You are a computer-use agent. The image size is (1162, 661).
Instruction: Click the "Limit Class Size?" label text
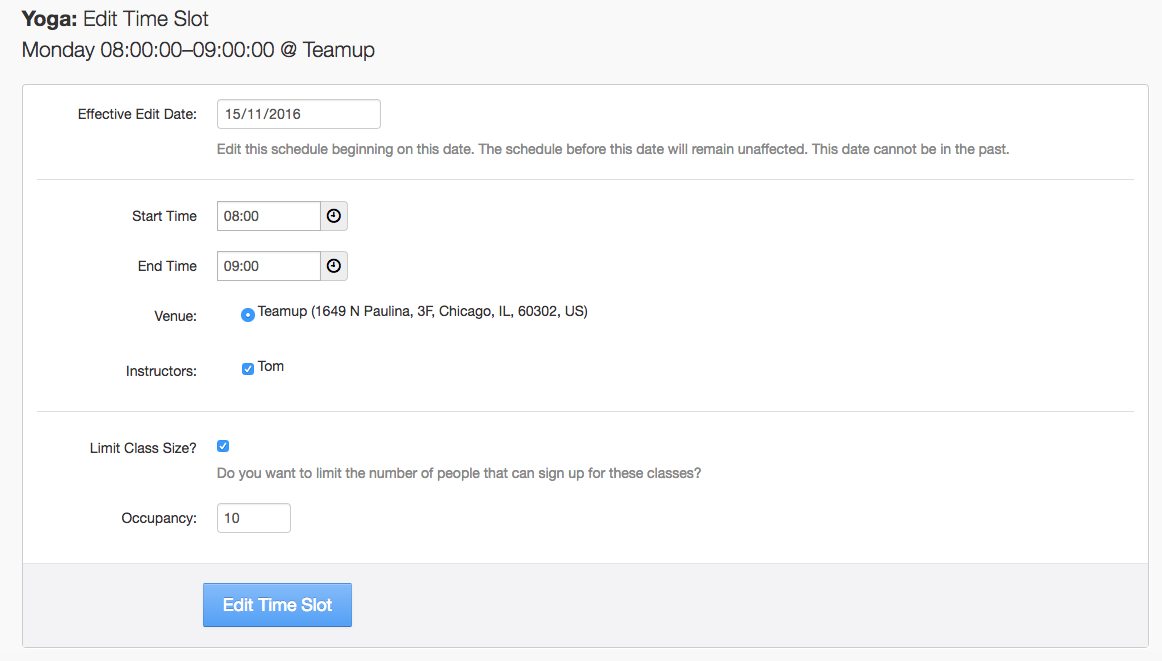tap(143, 448)
